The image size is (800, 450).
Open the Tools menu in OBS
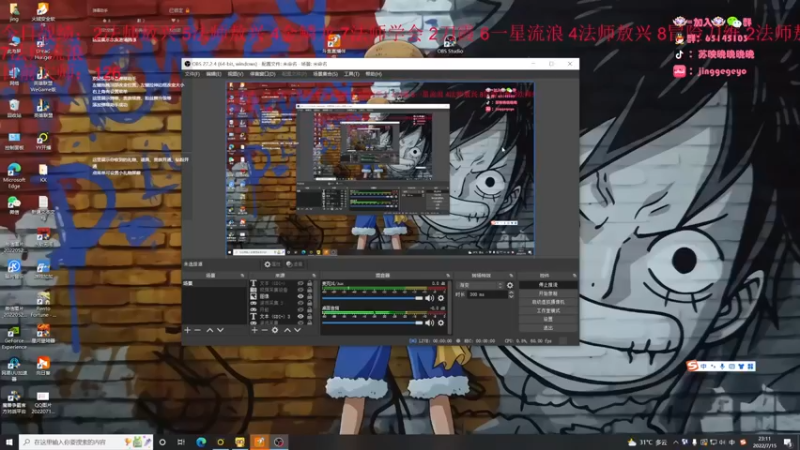click(x=351, y=74)
